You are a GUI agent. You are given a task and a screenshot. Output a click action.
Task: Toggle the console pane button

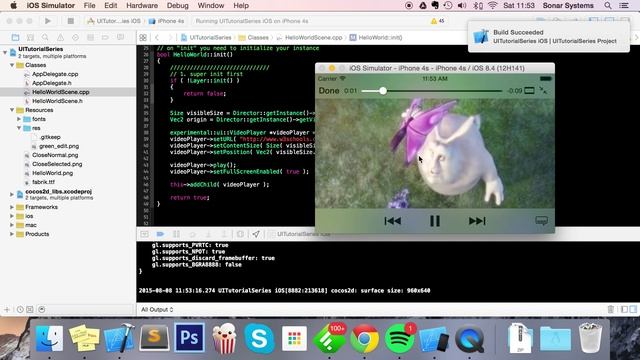point(633,309)
